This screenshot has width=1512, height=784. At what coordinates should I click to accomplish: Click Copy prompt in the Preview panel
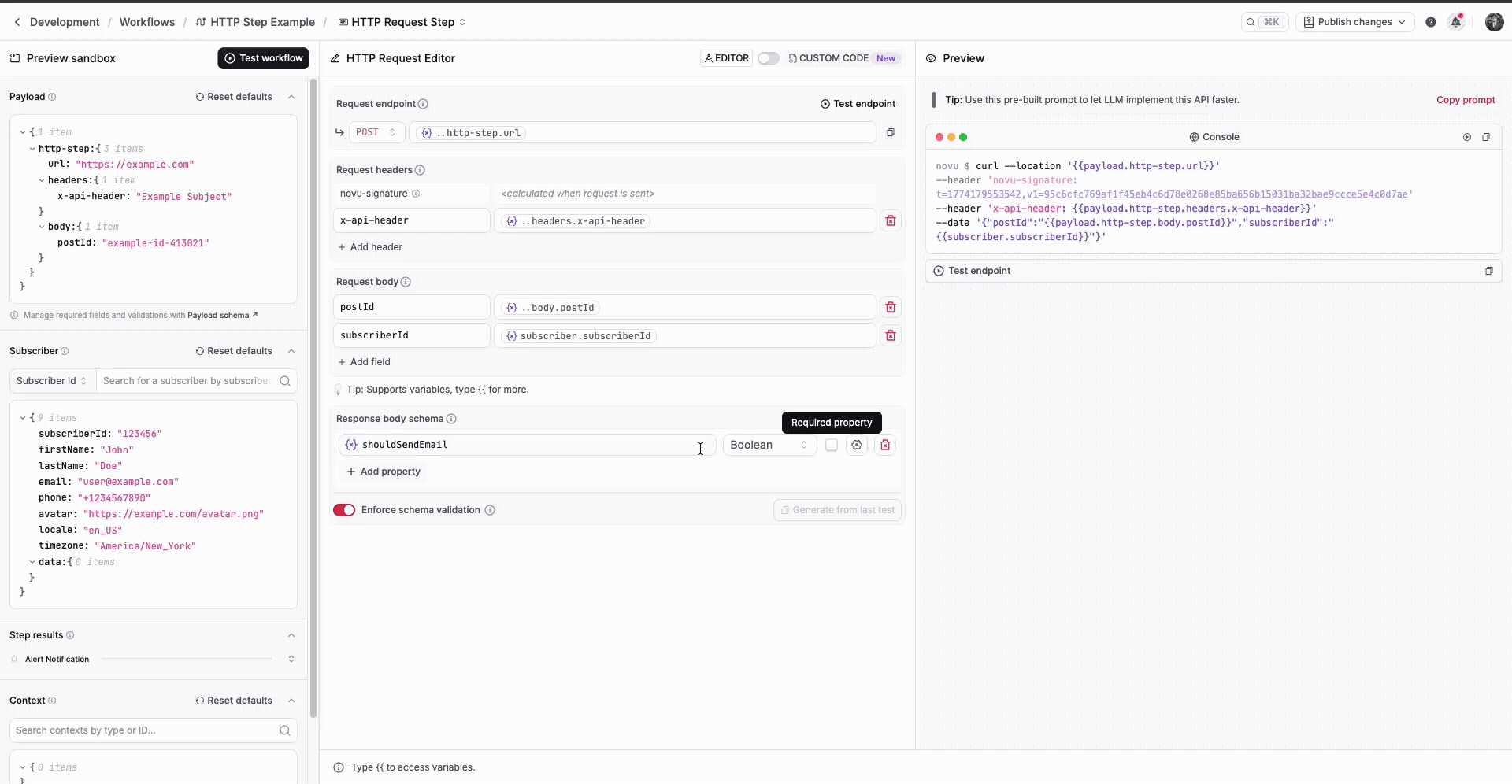(1465, 100)
